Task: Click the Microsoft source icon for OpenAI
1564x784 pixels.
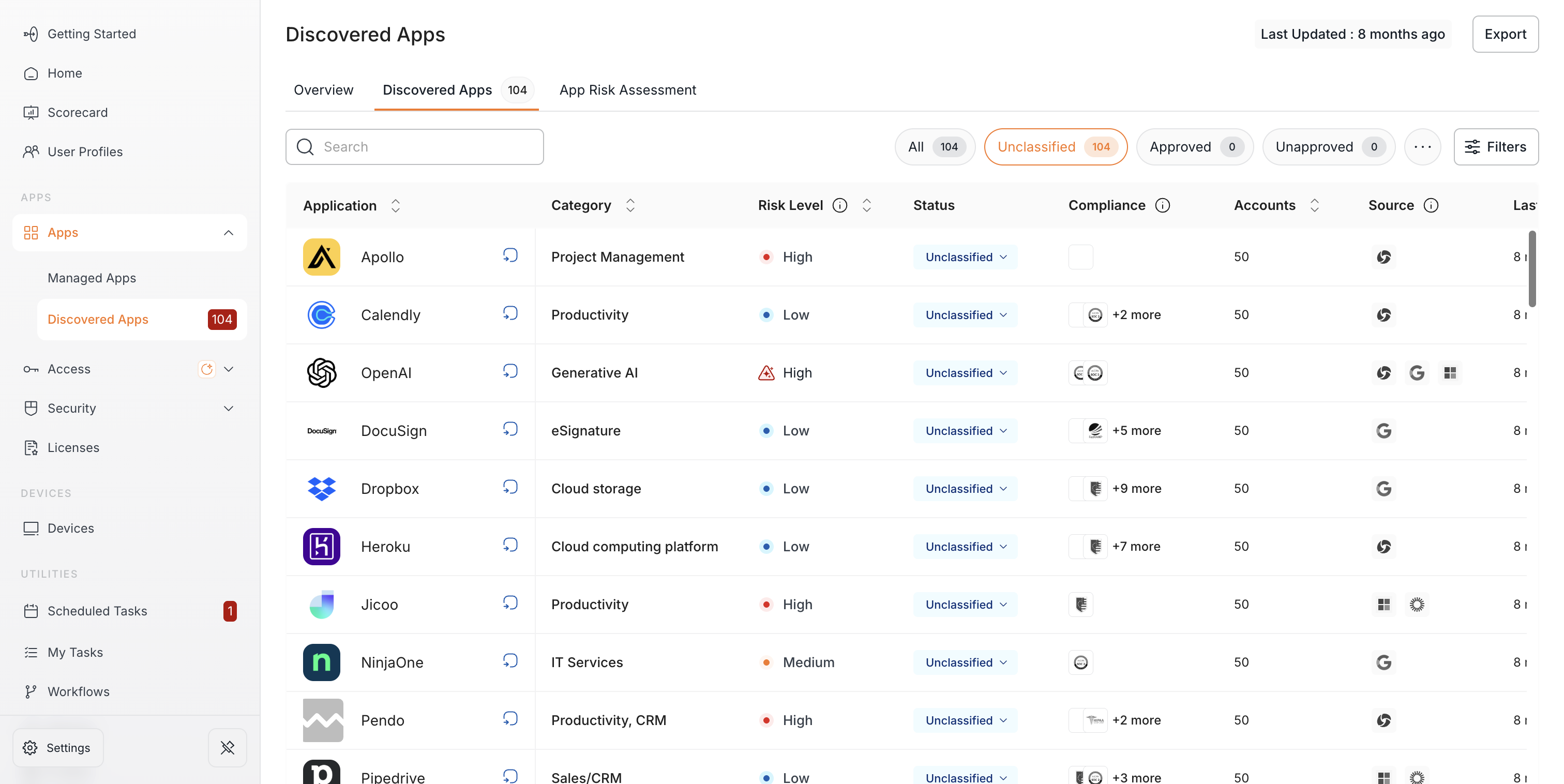Action: click(1450, 373)
